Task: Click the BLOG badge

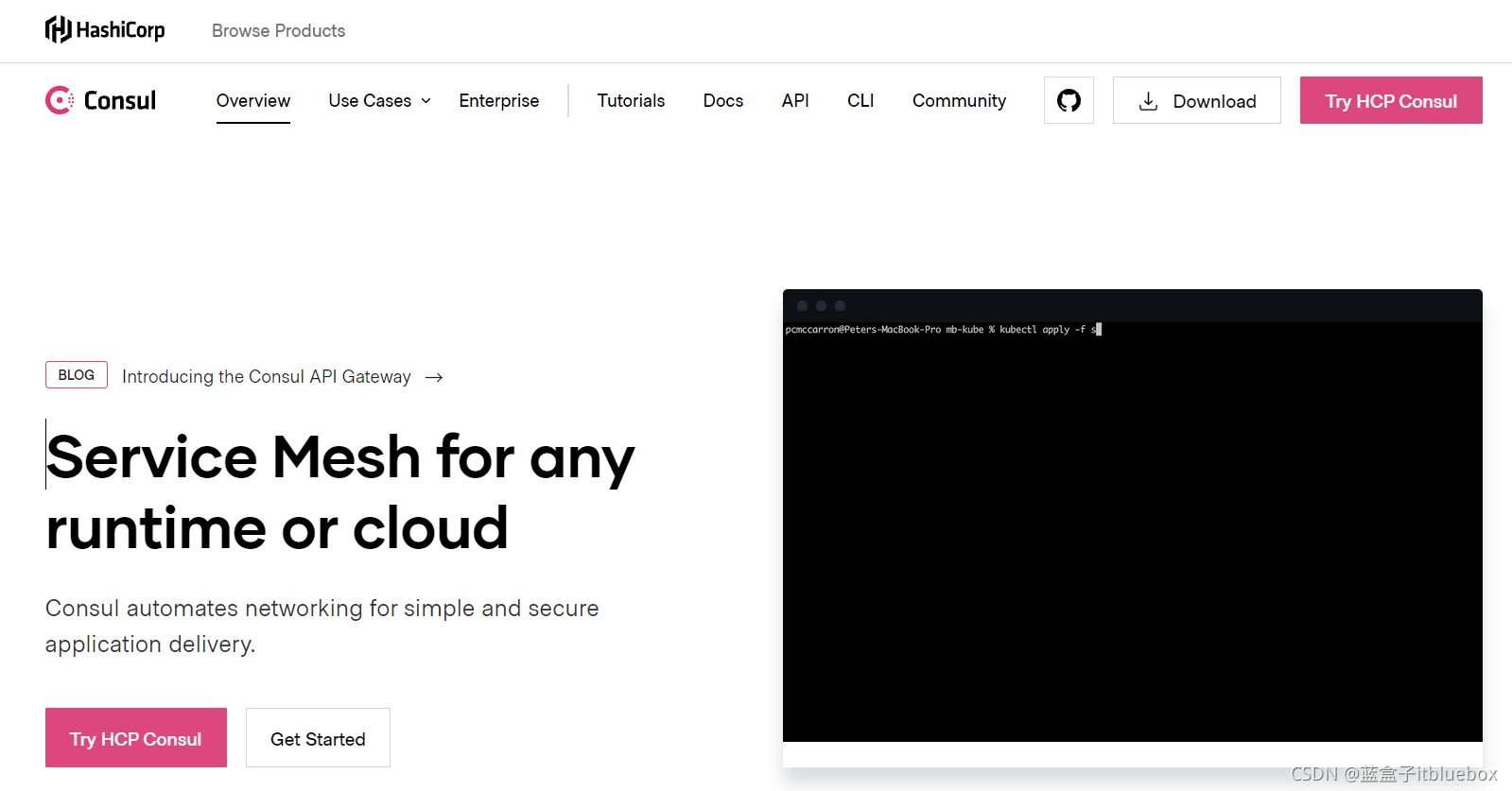Action: pos(77,375)
